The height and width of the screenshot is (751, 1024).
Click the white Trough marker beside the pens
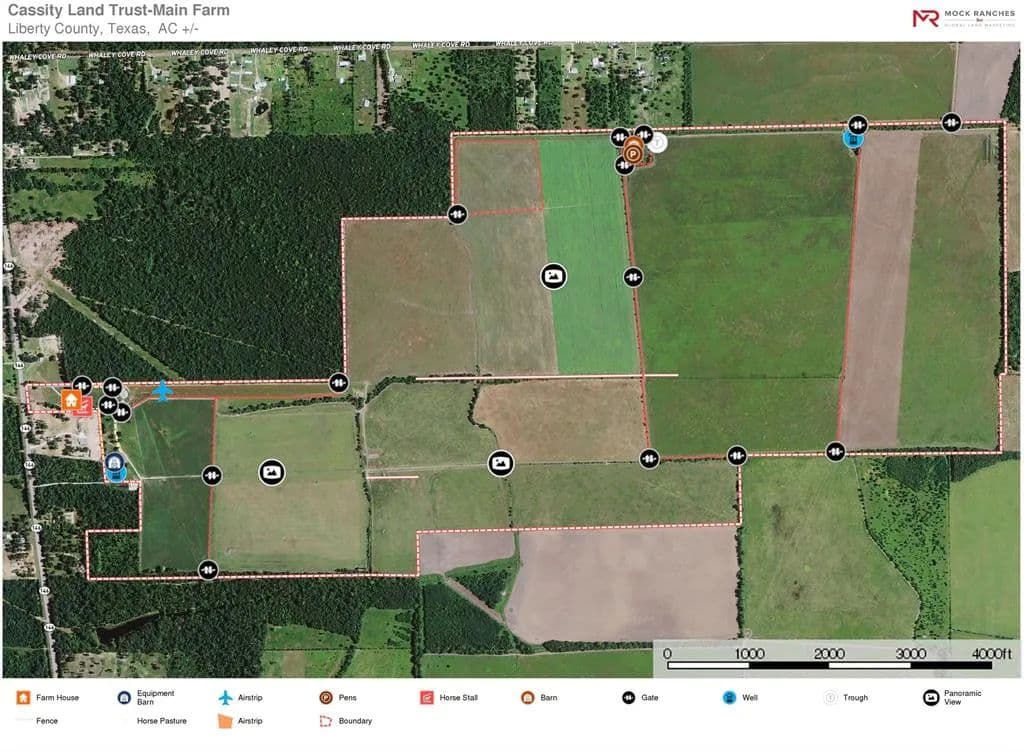click(x=657, y=142)
